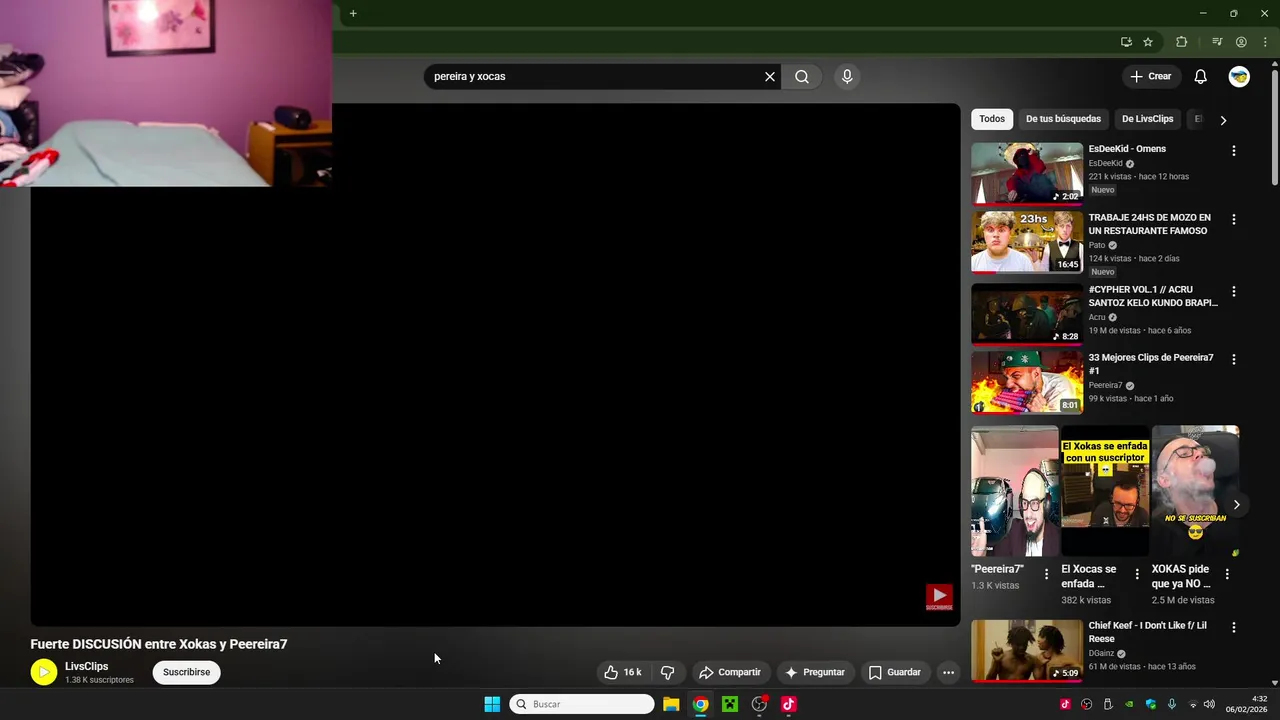Open a new browser tab
Screen dimensions: 1280x720
(353, 13)
